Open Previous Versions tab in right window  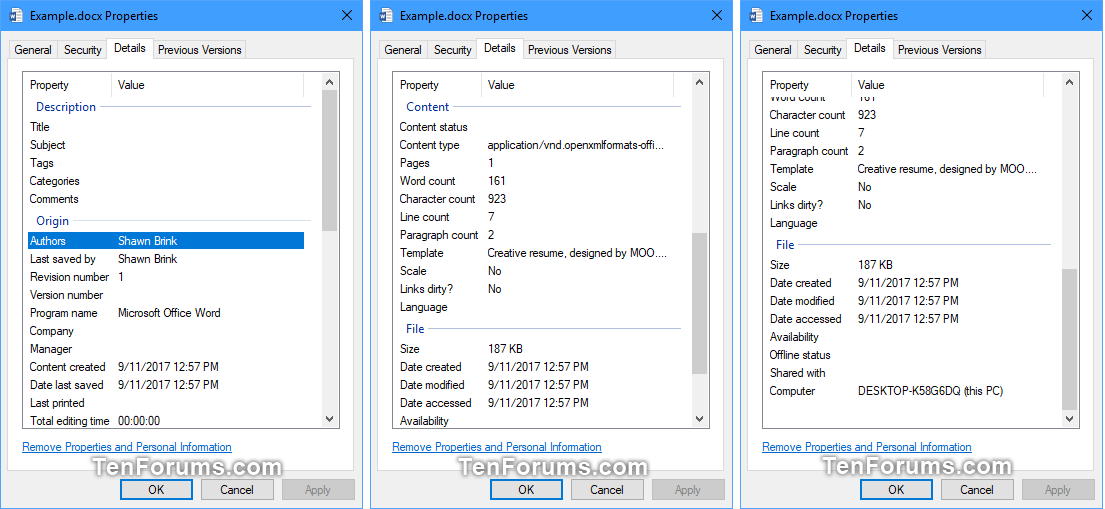[939, 49]
